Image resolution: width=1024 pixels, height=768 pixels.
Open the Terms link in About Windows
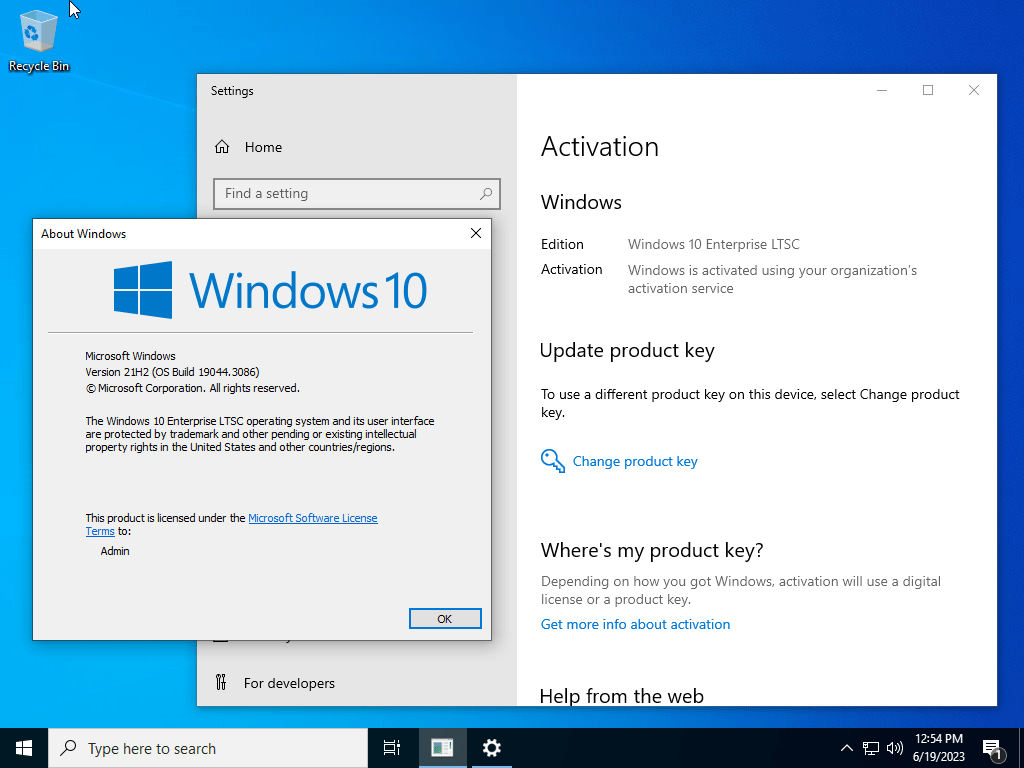coord(100,531)
